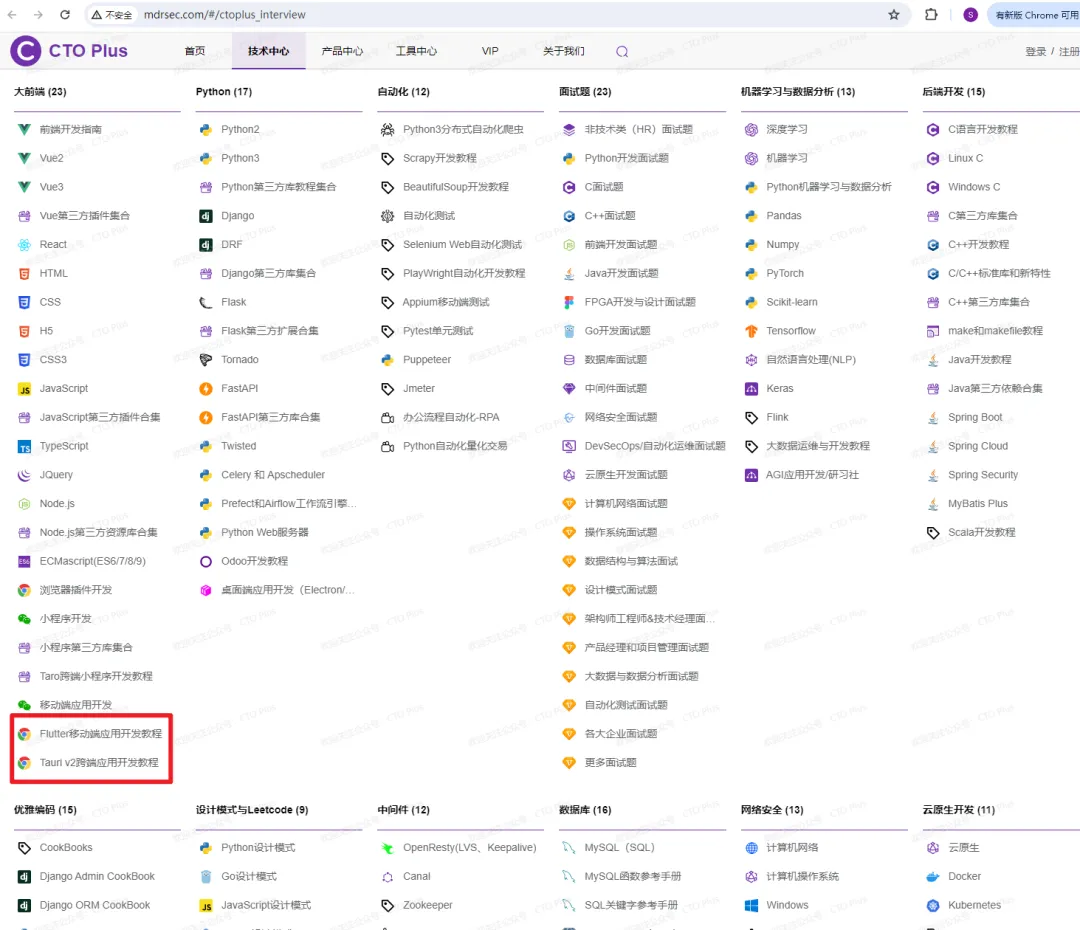Open the OpenResty(LVS、Keepalive) entry
The image size is (1080, 930).
click(x=470, y=848)
